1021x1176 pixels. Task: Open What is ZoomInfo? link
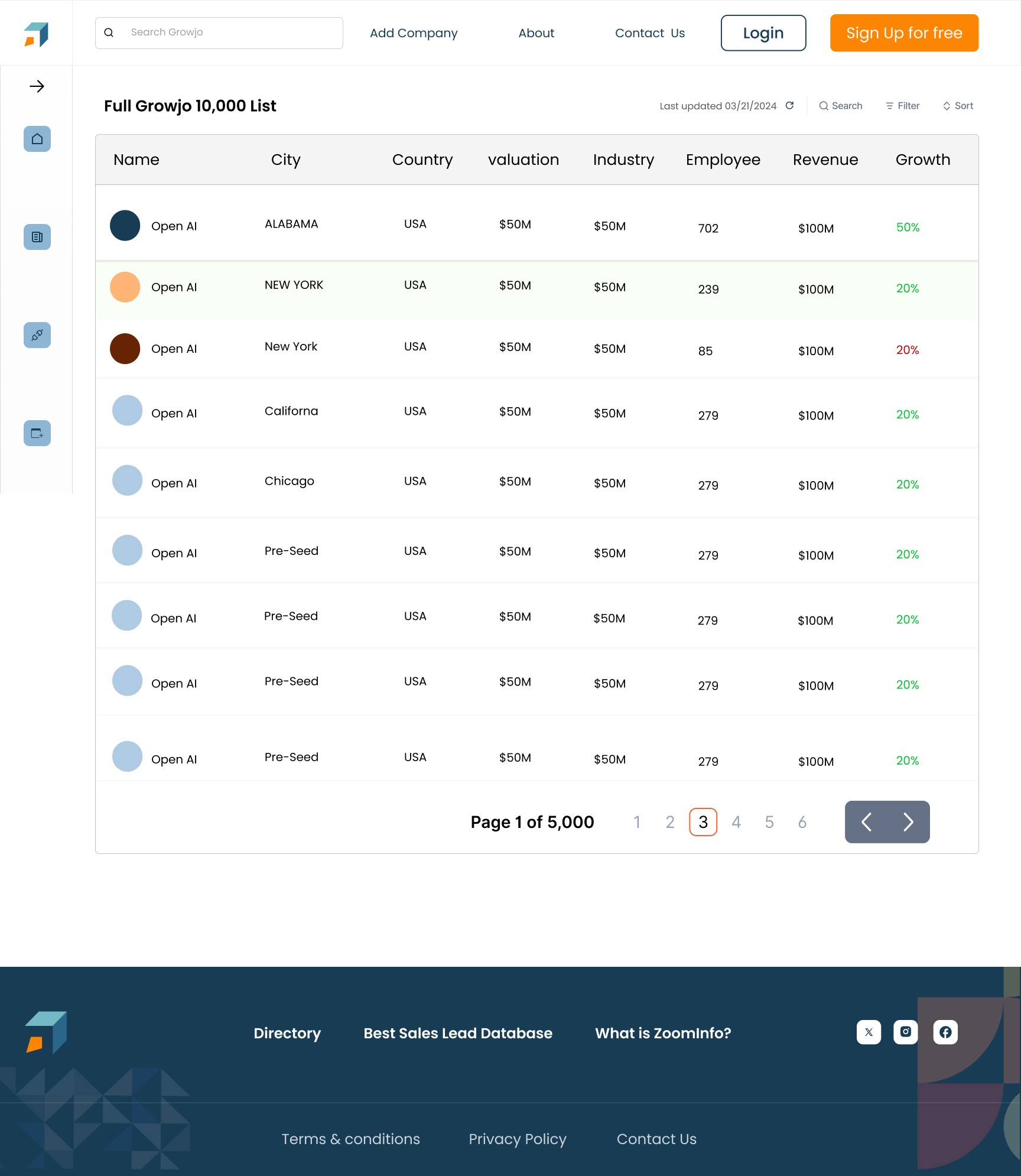click(663, 1033)
